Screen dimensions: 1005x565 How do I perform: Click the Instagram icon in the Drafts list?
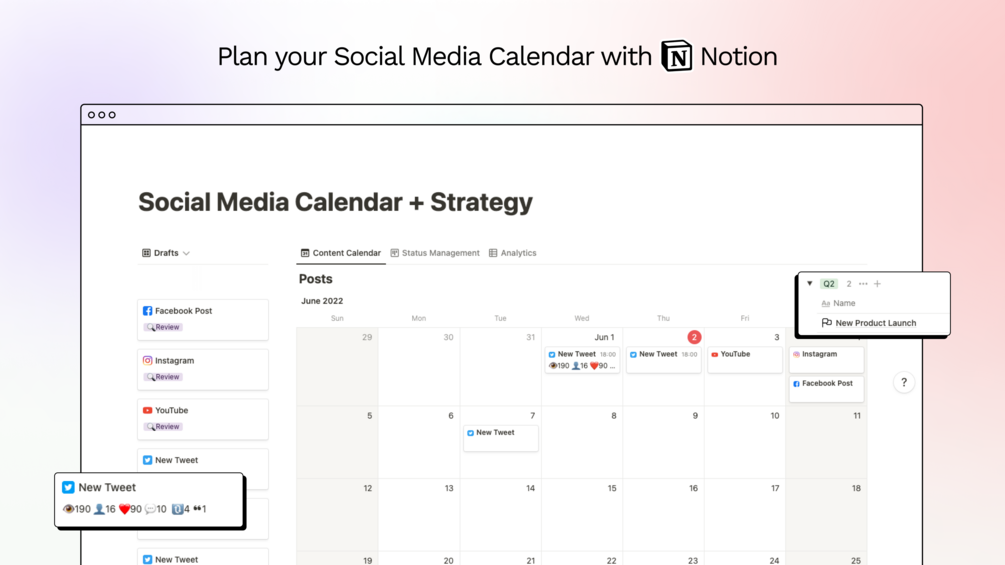click(147, 361)
